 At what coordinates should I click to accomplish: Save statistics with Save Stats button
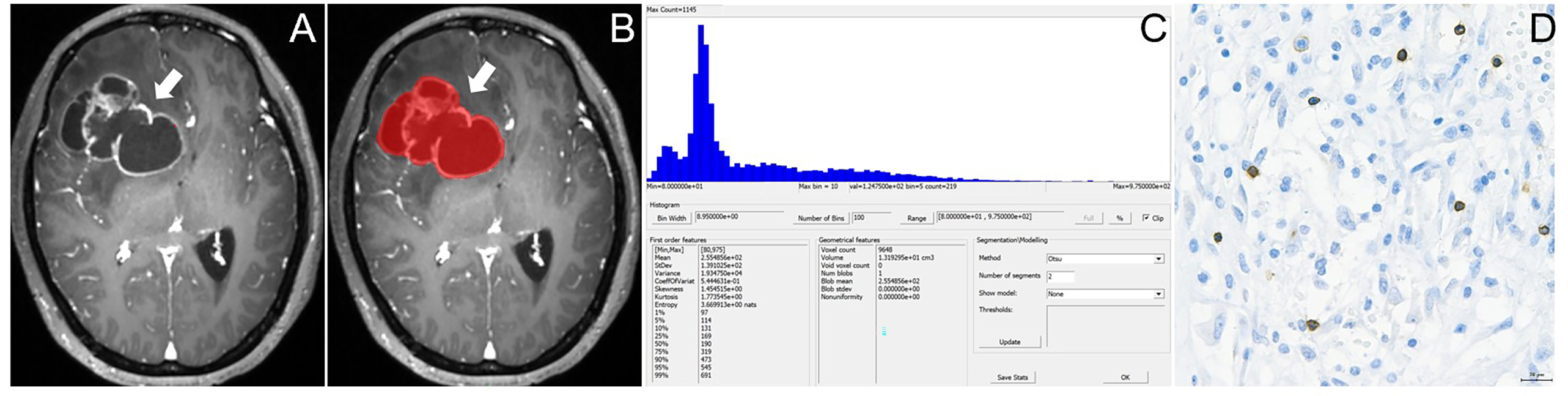1012,378
